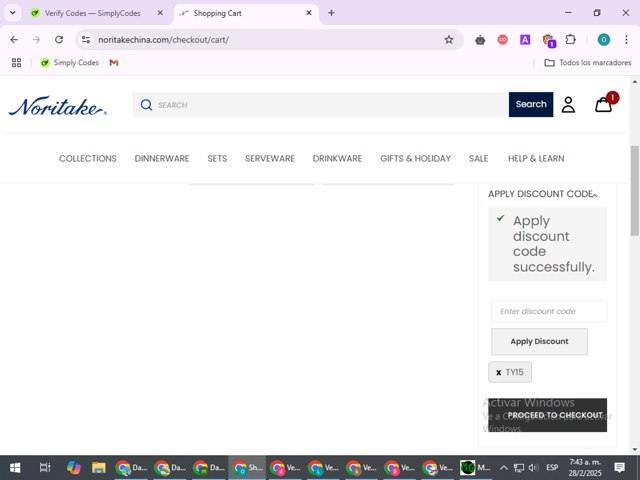Open the network icon in system tray
This screenshot has height=480, width=640.
[x=519, y=468]
